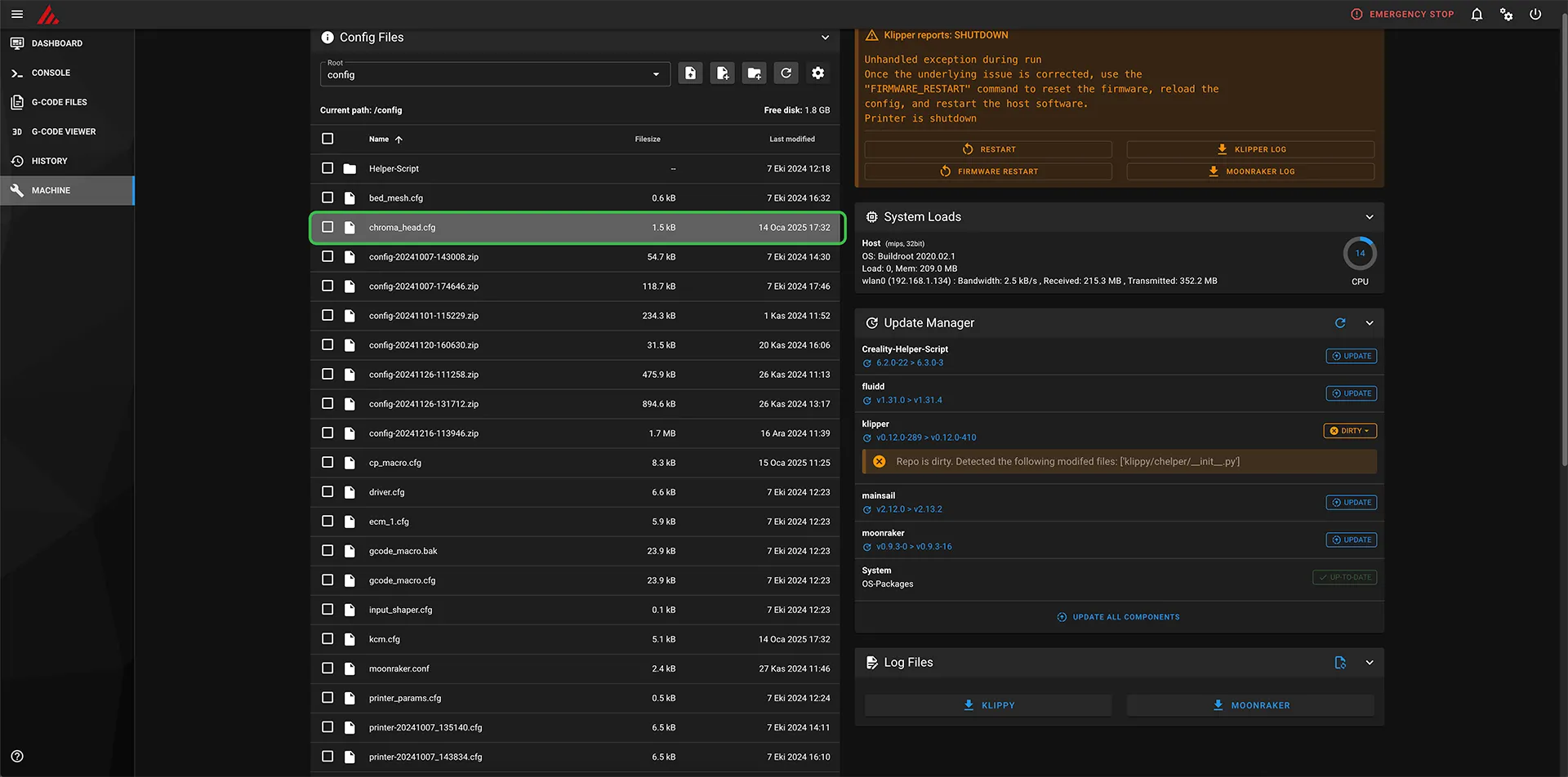Click the dirty repo warning icon
The image size is (1568, 777).
tap(879, 461)
